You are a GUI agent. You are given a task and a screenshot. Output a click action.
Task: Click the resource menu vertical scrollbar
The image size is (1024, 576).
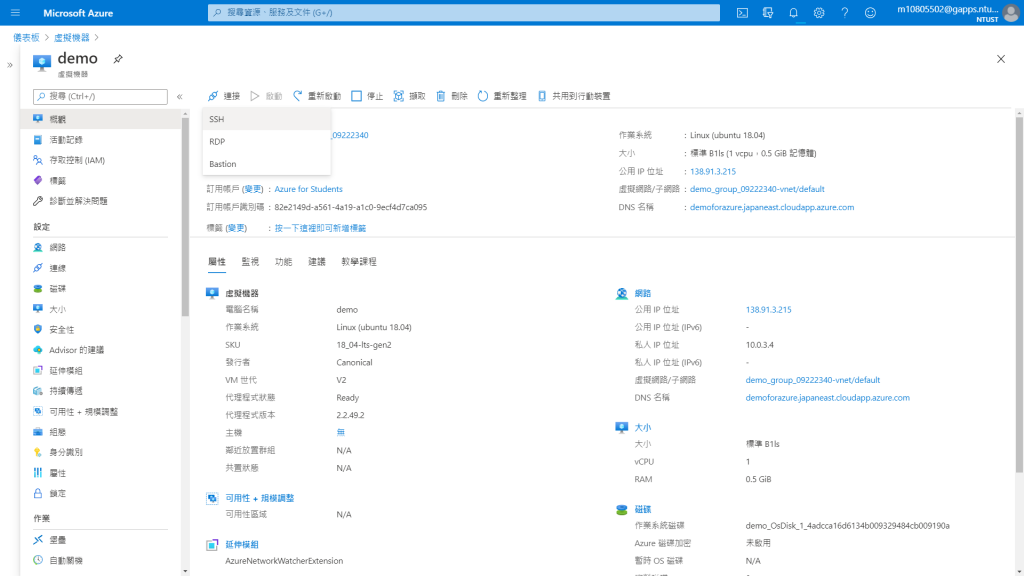coord(185,216)
